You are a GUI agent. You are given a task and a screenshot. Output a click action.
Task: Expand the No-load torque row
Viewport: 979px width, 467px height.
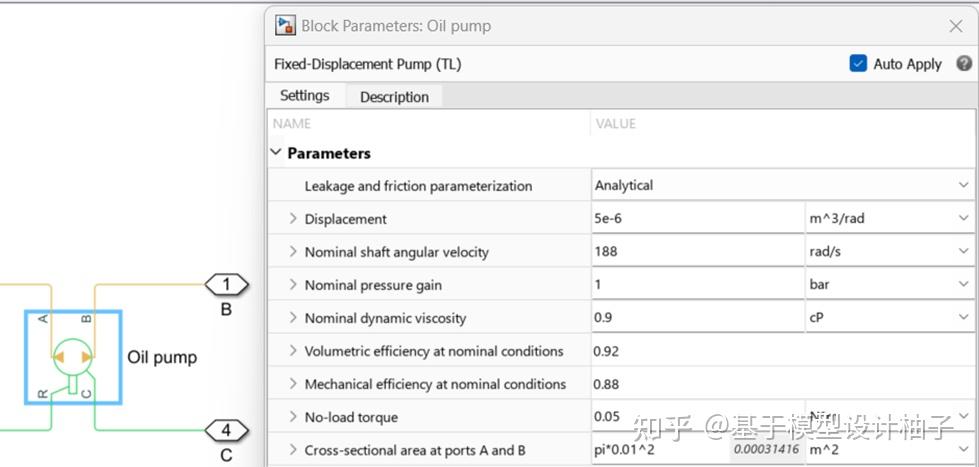pyautogui.click(x=293, y=417)
